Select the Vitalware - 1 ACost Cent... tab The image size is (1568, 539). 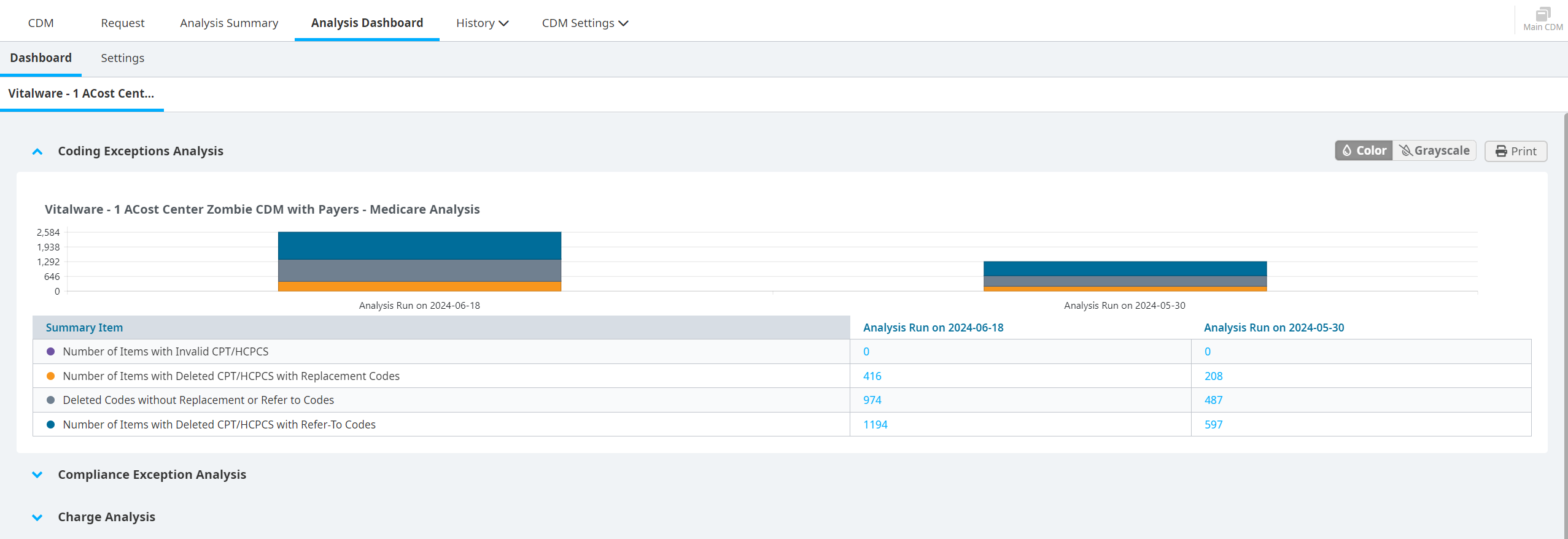tap(81, 93)
